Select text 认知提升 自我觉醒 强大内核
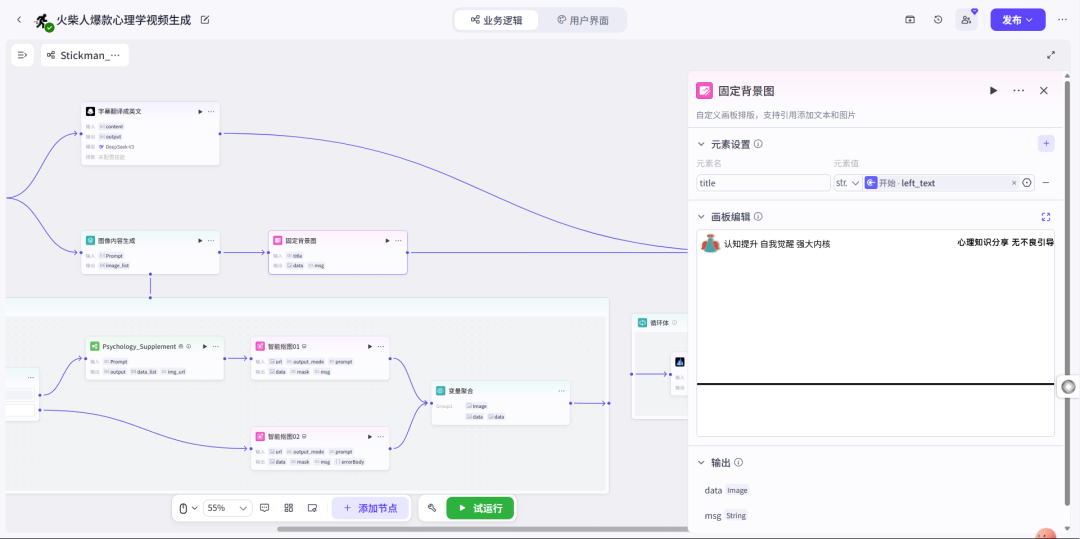Image resolution: width=1080 pixels, height=539 pixels. coord(777,244)
